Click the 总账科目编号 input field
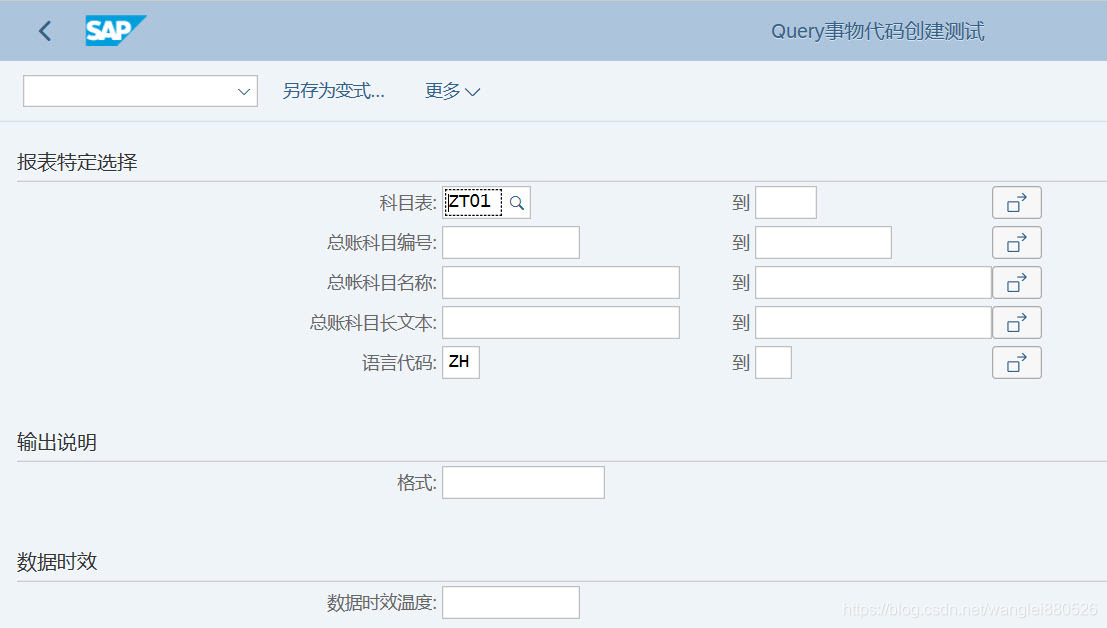The width and height of the screenshot is (1107, 628). (x=510, y=242)
